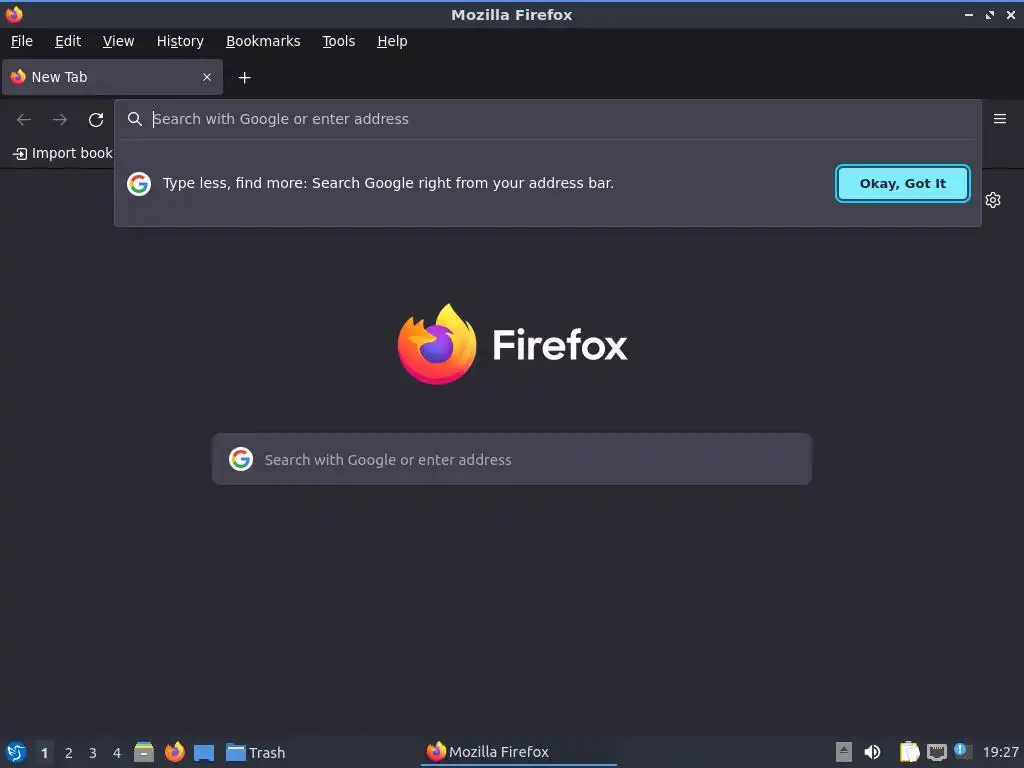Click Mozilla Firefox taskbar window button

[519, 752]
